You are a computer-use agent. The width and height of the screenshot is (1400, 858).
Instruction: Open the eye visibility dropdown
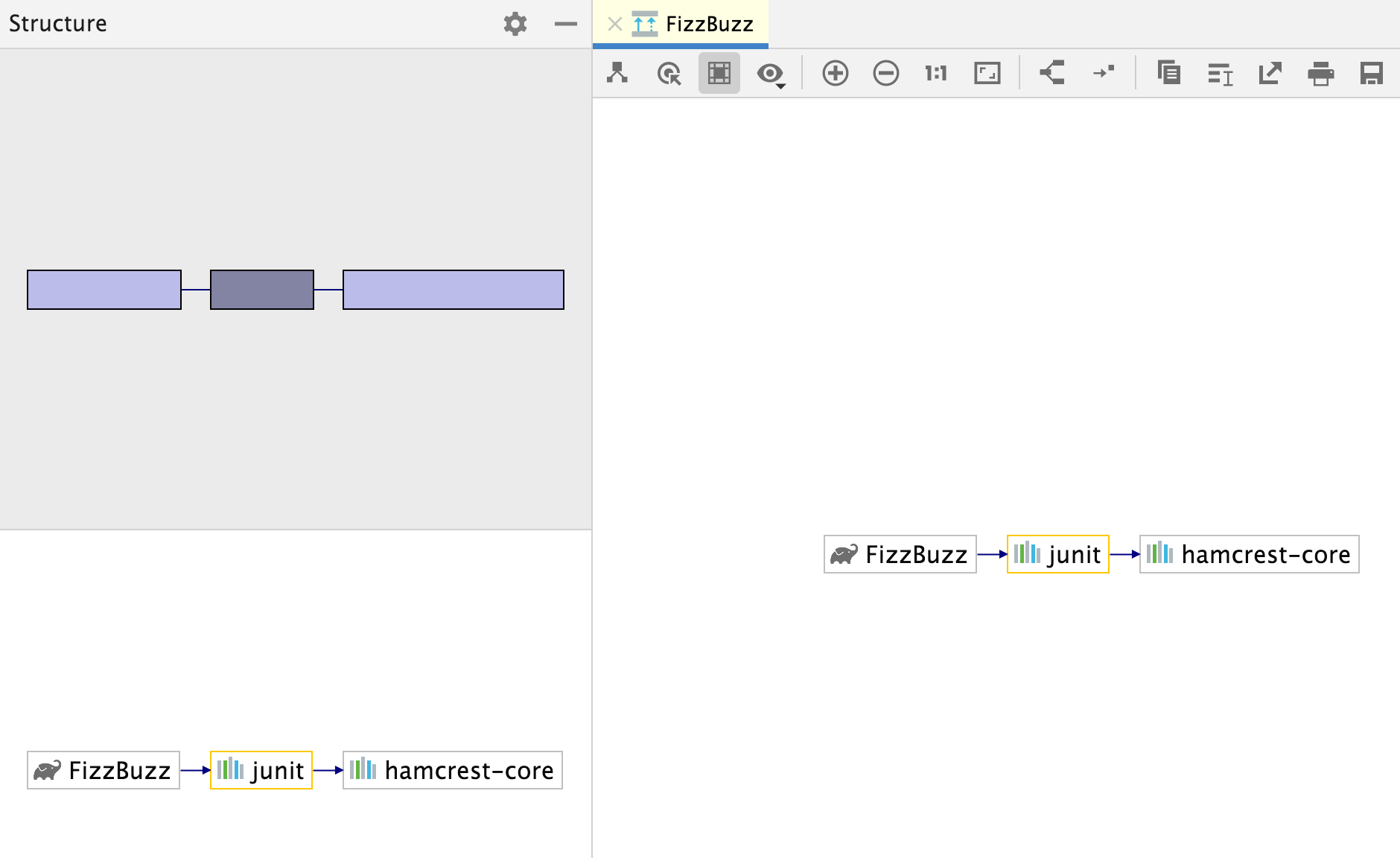click(x=771, y=74)
